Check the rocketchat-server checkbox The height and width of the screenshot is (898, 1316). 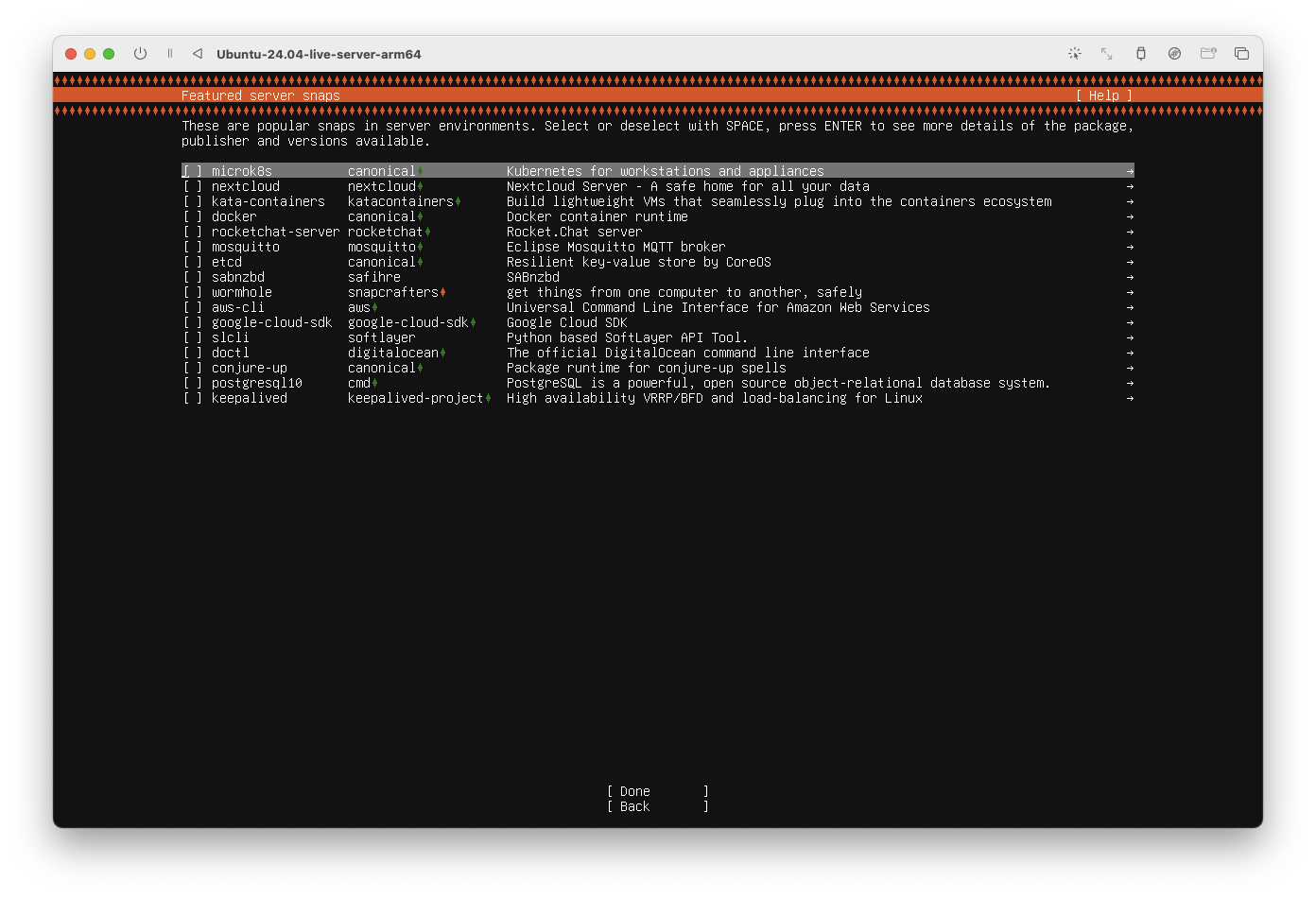pos(193,232)
